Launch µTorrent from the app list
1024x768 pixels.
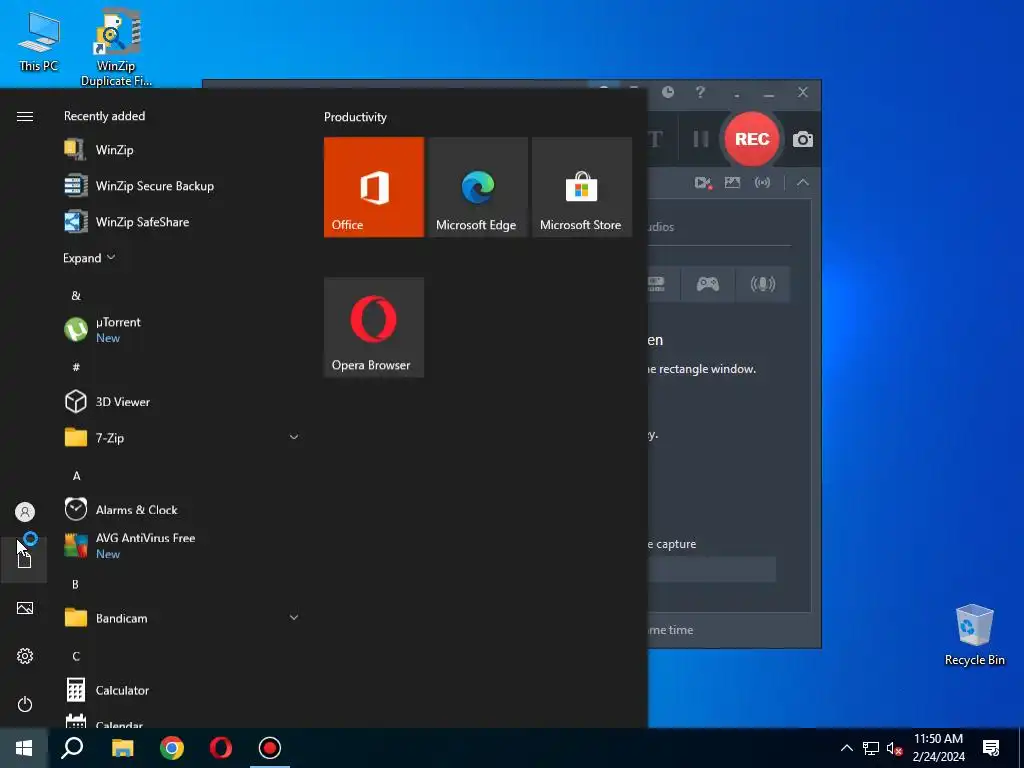182,330
